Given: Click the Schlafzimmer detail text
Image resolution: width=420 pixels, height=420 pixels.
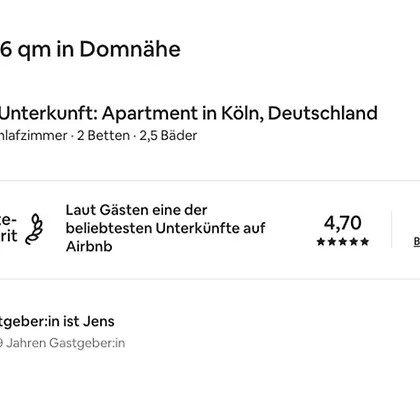Looking at the screenshot, I should 33,136.
